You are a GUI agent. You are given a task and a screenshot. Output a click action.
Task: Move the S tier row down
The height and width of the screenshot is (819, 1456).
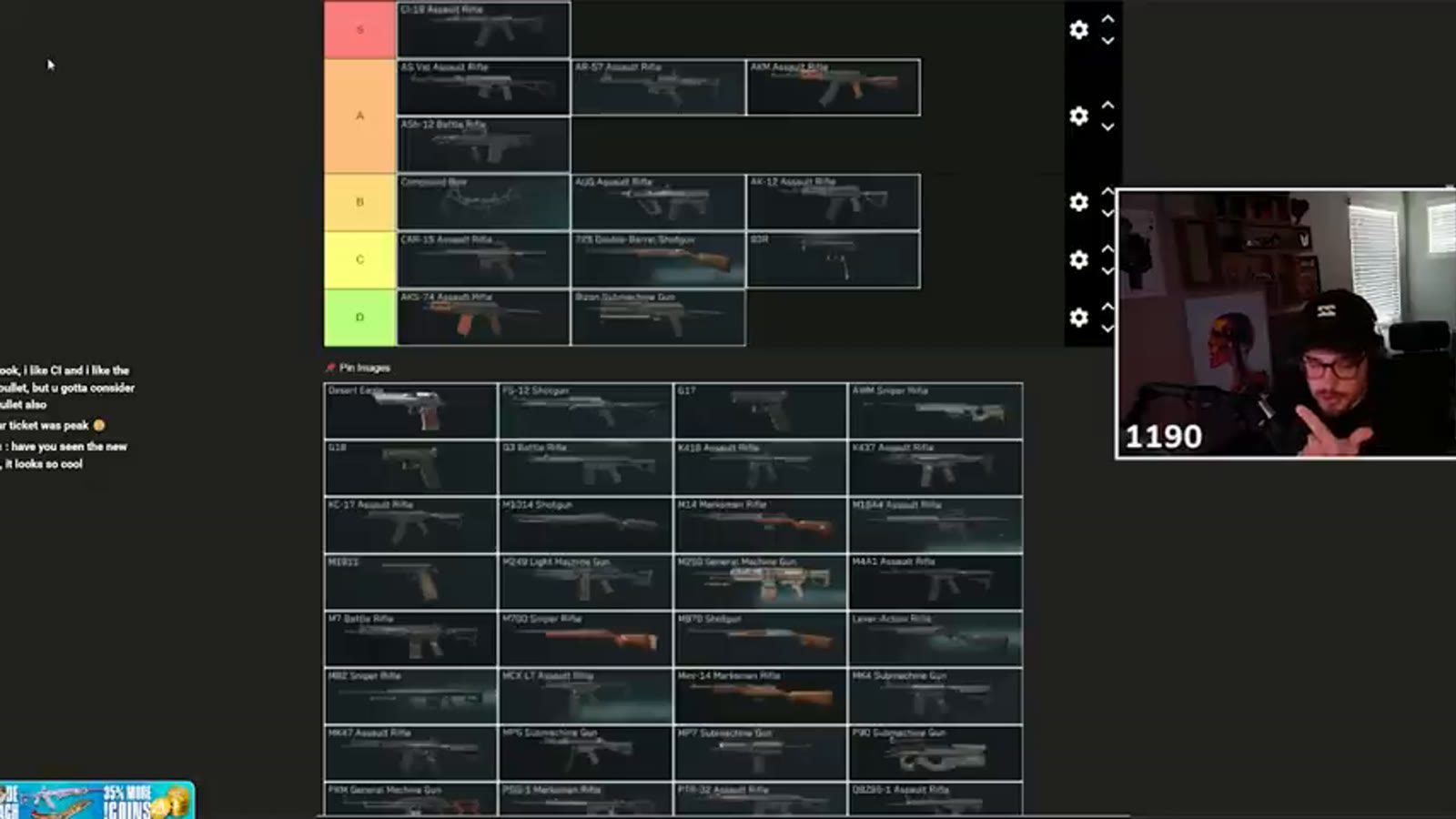pyautogui.click(x=1107, y=41)
